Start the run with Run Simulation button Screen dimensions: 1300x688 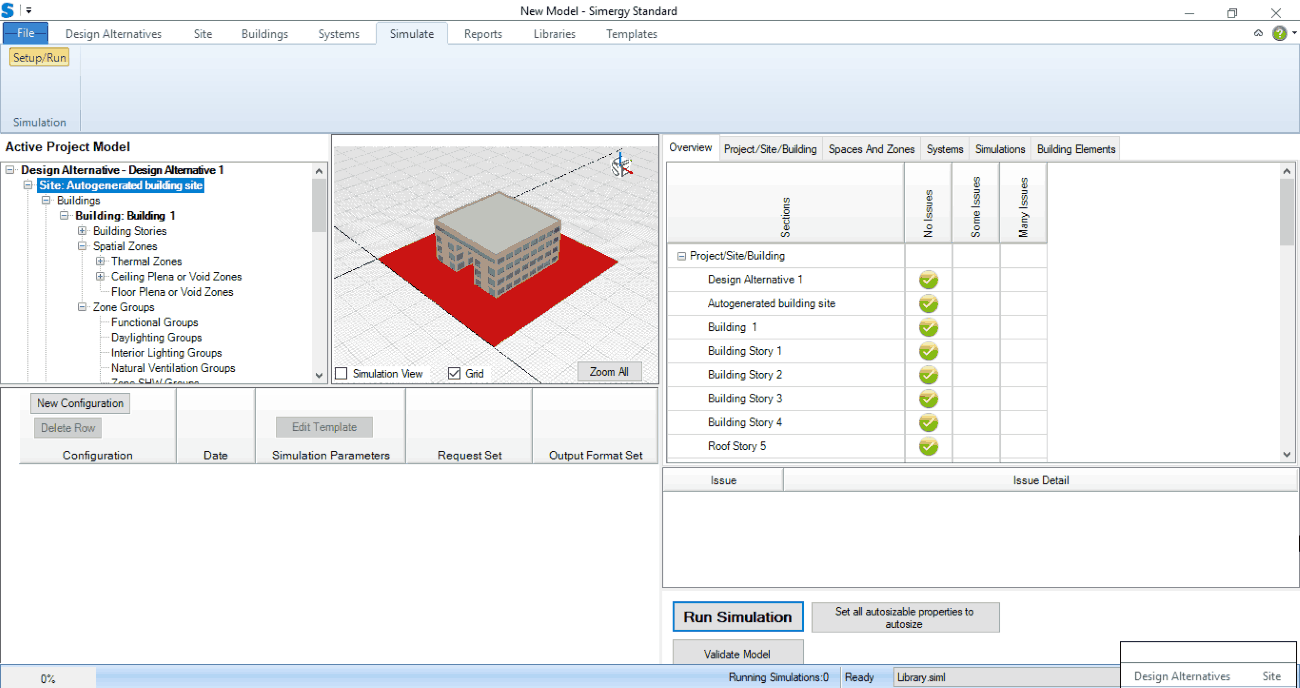point(737,617)
